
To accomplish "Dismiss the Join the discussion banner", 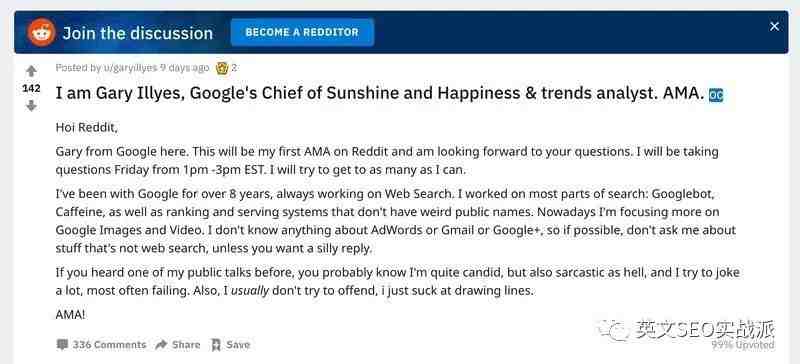I will point(774,27).
